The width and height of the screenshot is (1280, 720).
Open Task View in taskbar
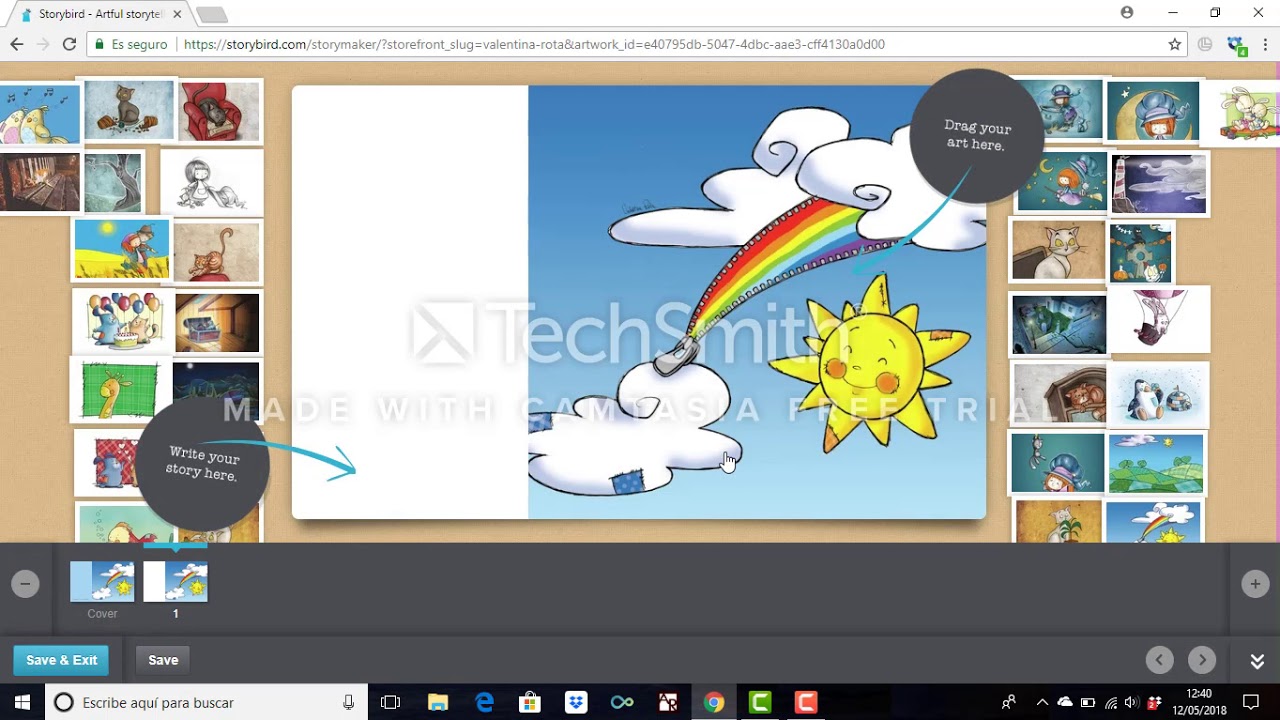point(391,702)
